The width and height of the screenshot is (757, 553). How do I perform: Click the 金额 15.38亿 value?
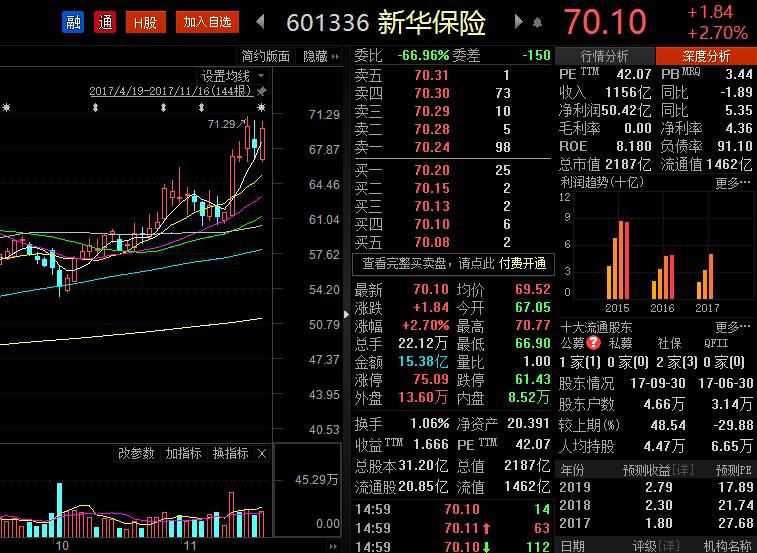(423, 362)
